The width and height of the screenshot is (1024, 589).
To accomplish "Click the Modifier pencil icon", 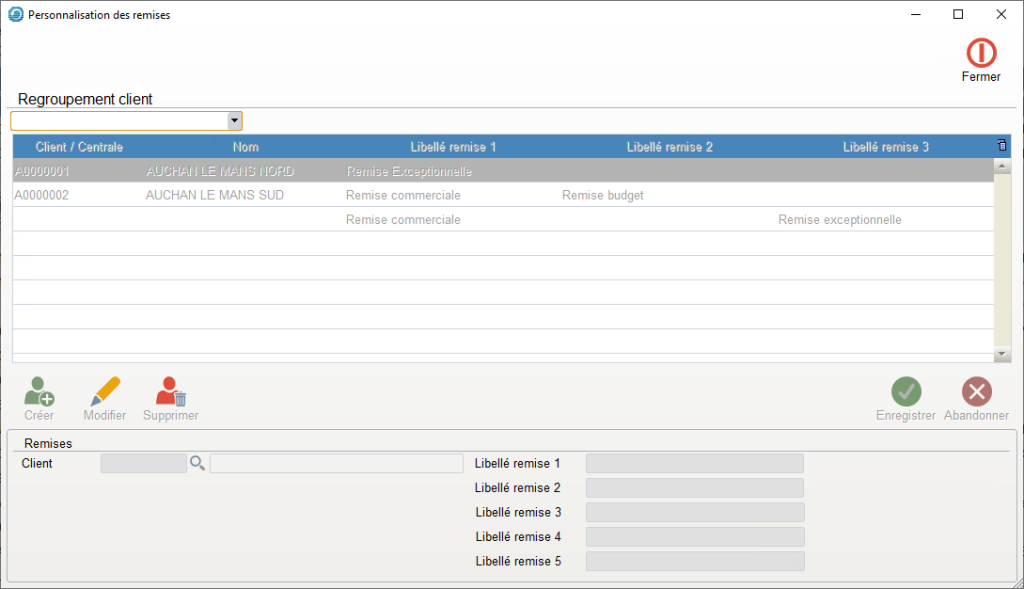I will click(x=104, y=392).
